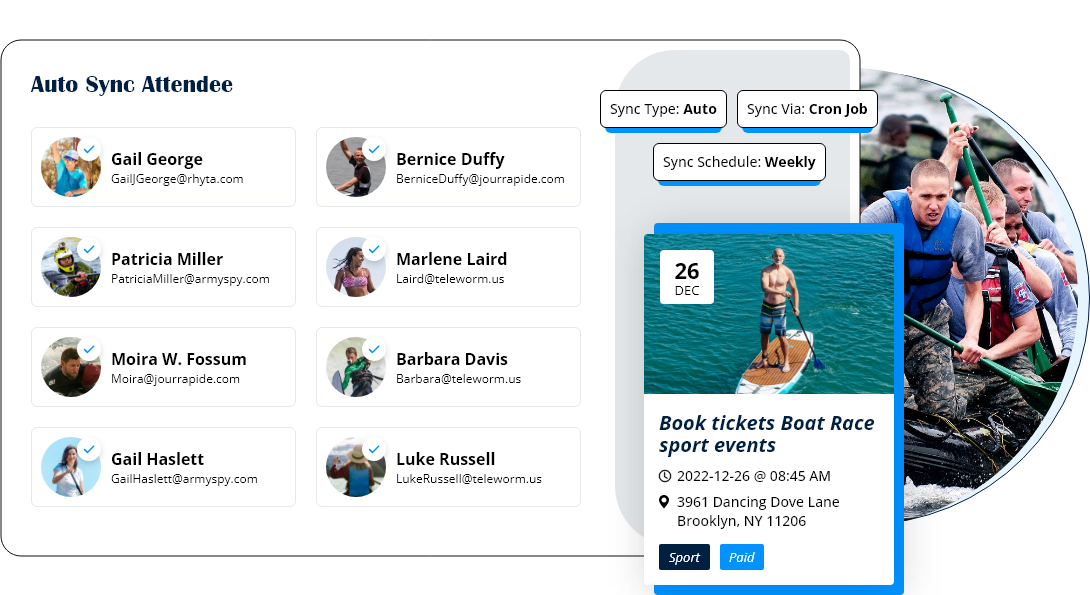Select the Sport tag on event card
Viewport: 1090px width, 595px height.
tap(684, 557)
